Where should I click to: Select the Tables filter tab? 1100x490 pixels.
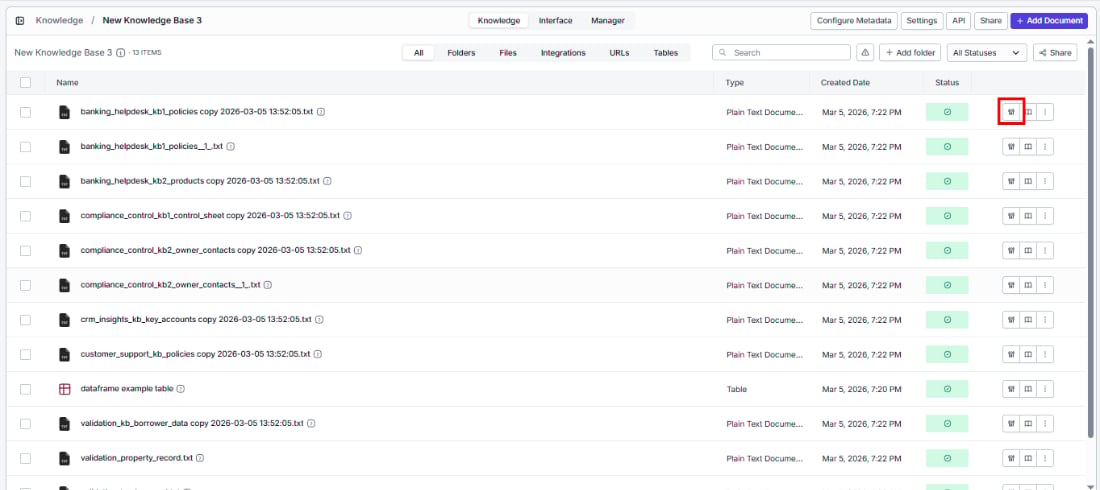pos(666,53)
